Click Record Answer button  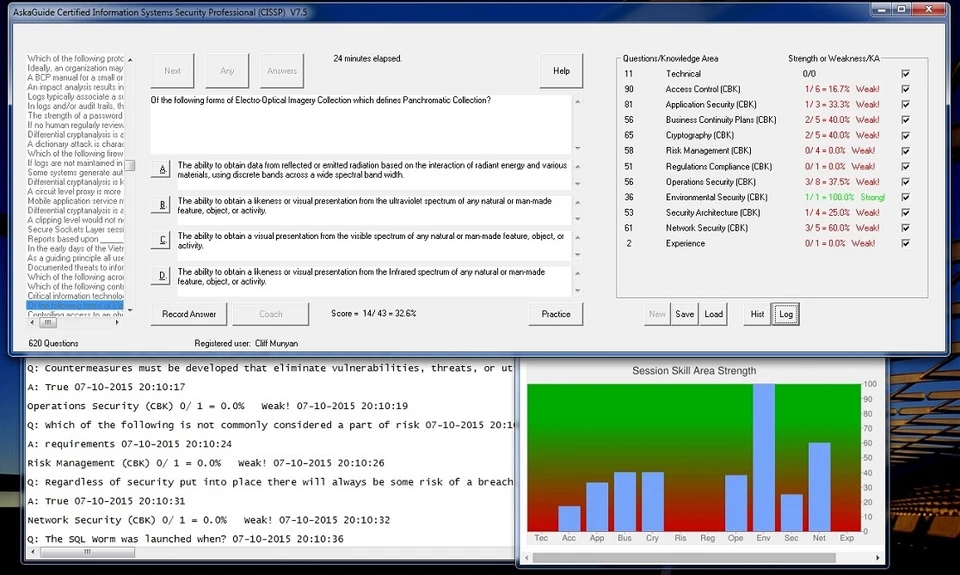click(x=189, y=314)
